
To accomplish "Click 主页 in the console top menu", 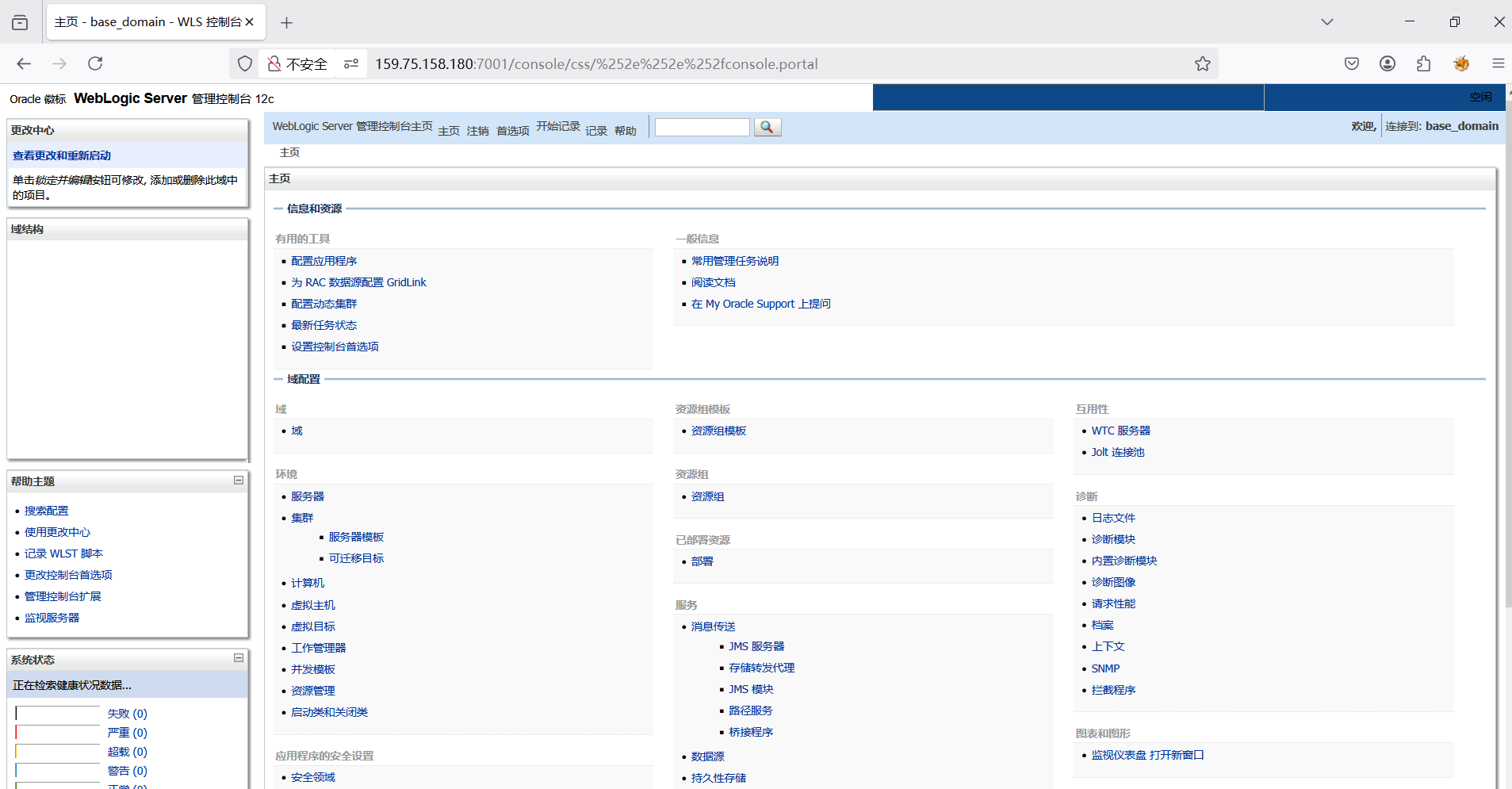I will coord(449,131).
